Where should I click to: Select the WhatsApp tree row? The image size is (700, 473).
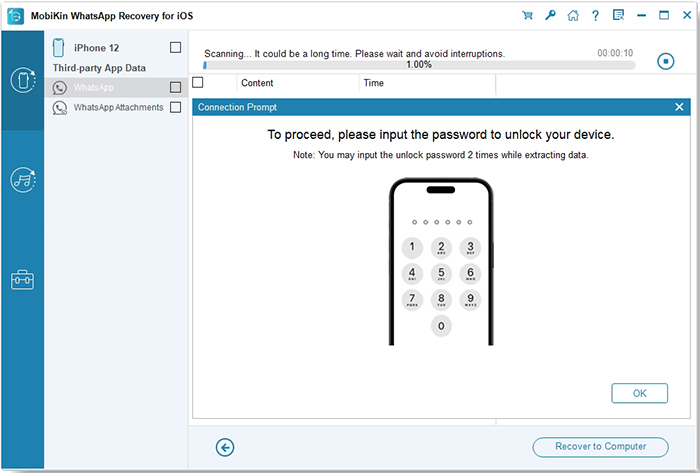(x=117, y=87)
